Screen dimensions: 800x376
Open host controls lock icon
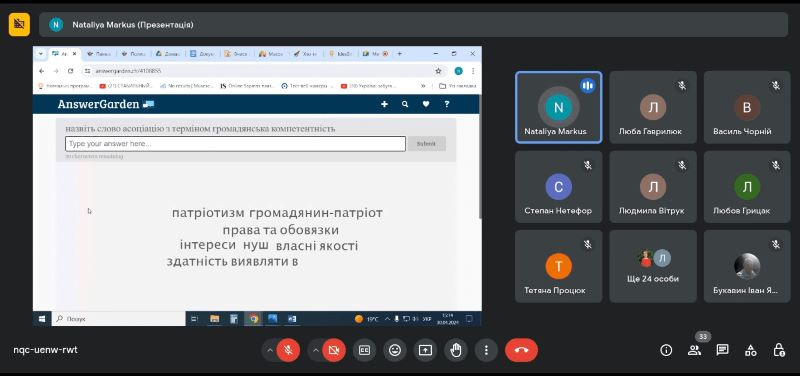[x=779, y=350]
